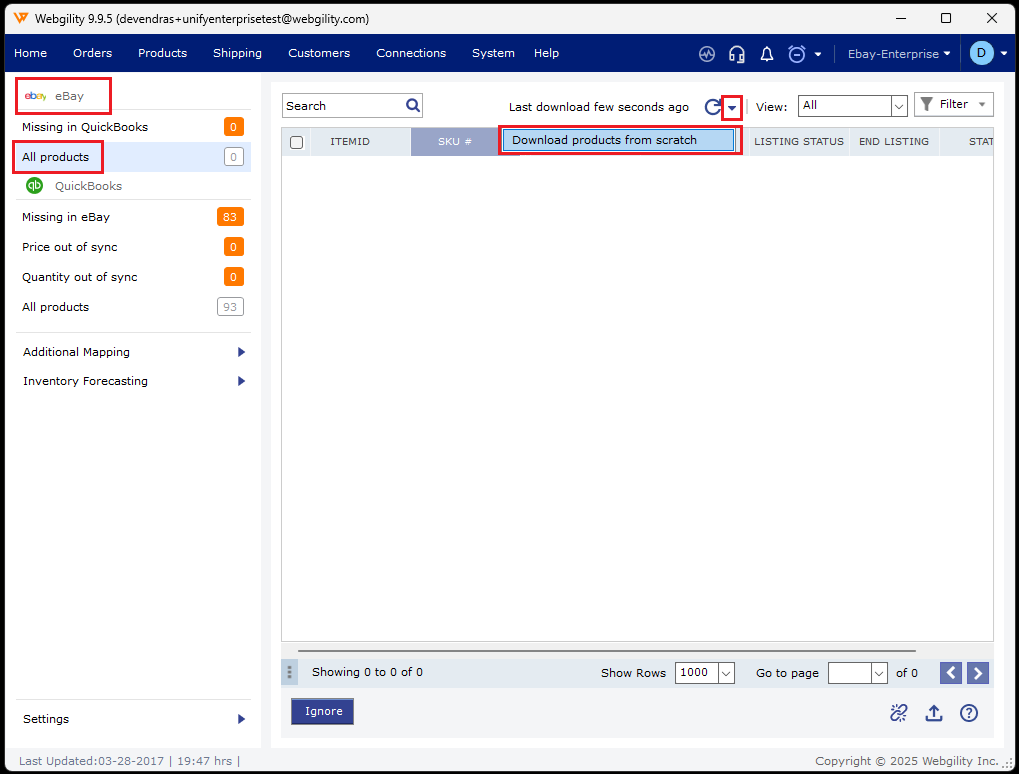Click the unlink products icon
Screen dimensions: 1019x774
click(899, 713)
